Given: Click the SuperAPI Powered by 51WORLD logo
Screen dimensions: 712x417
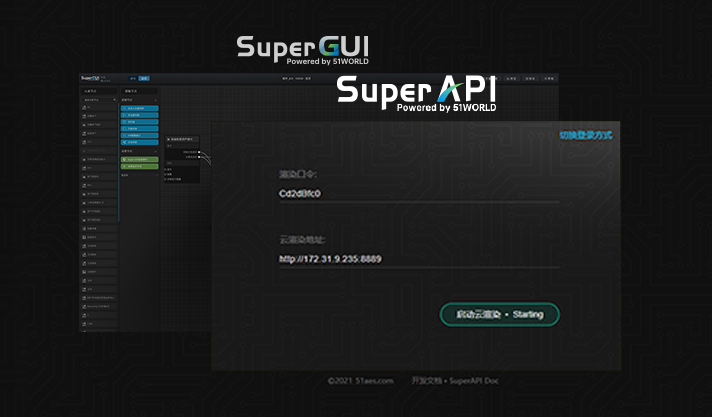Looking at the screenshot, I should (x=416, y=92).
